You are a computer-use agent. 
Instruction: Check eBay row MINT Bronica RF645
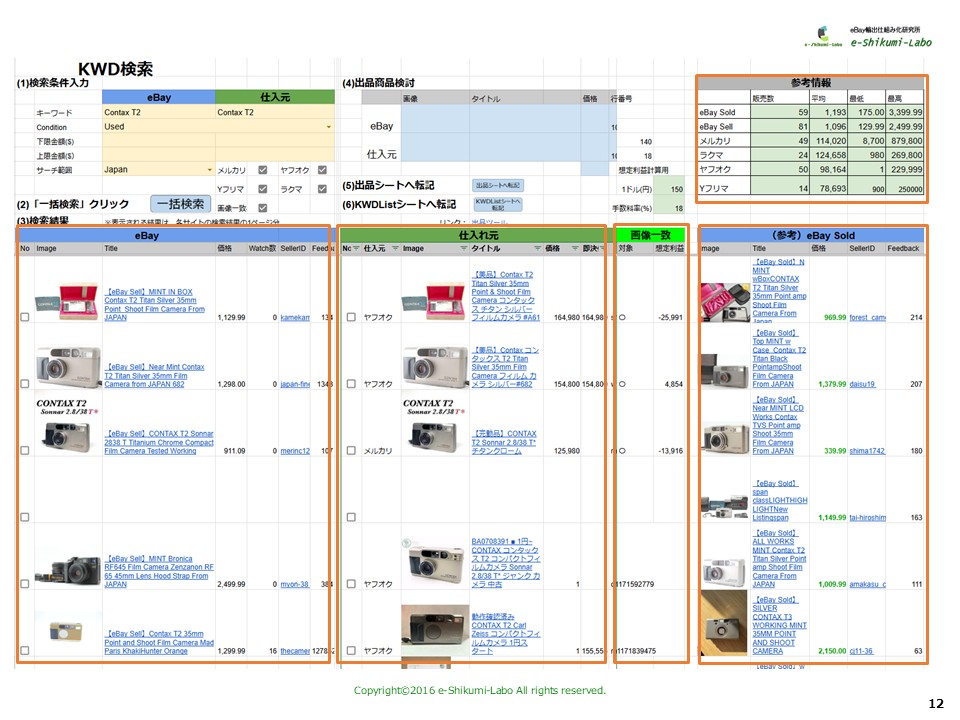point(24,584)
